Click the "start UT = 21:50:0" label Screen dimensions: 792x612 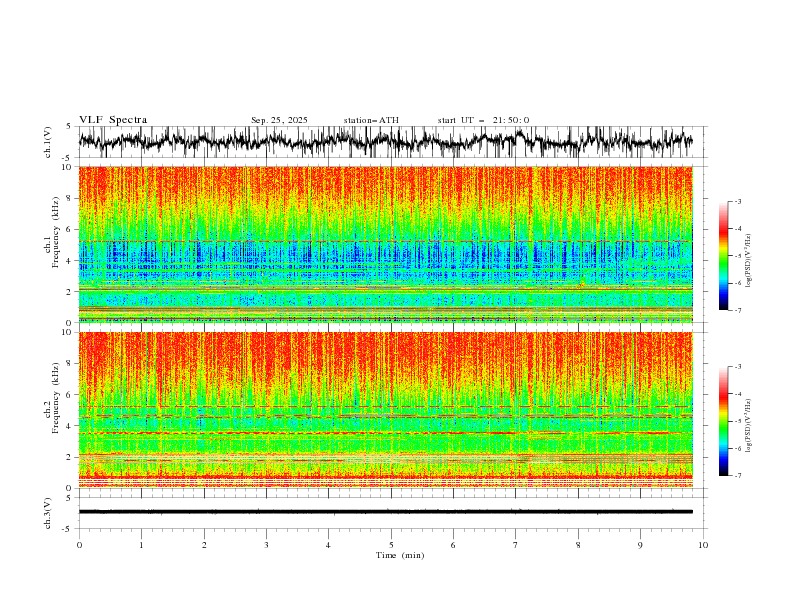(x=483, y=120)
